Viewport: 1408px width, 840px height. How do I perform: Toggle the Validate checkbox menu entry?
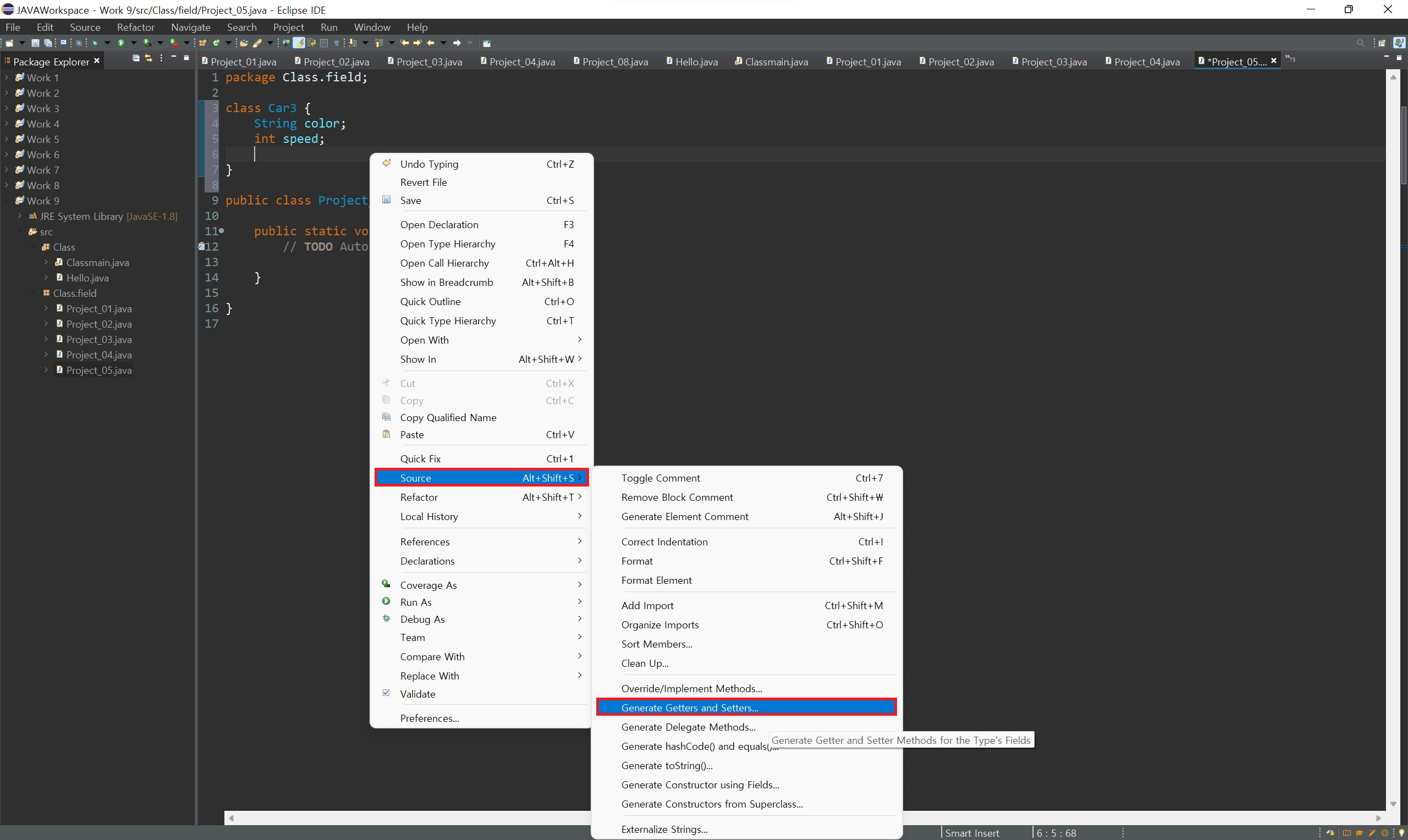pos(418,694)
